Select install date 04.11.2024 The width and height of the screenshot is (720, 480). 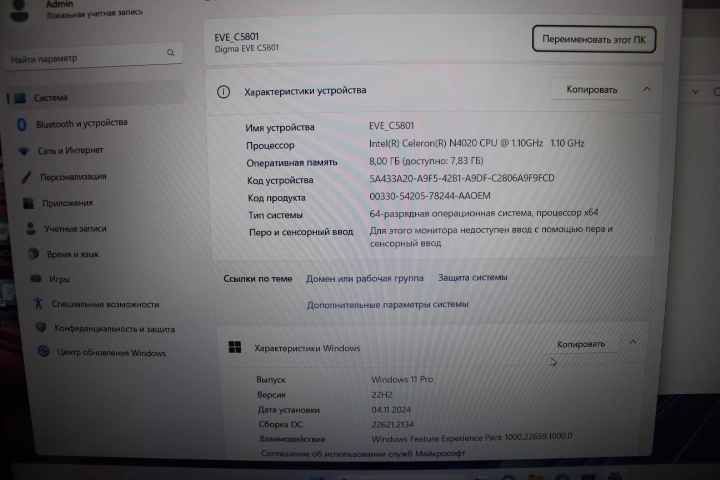[391, 409]
